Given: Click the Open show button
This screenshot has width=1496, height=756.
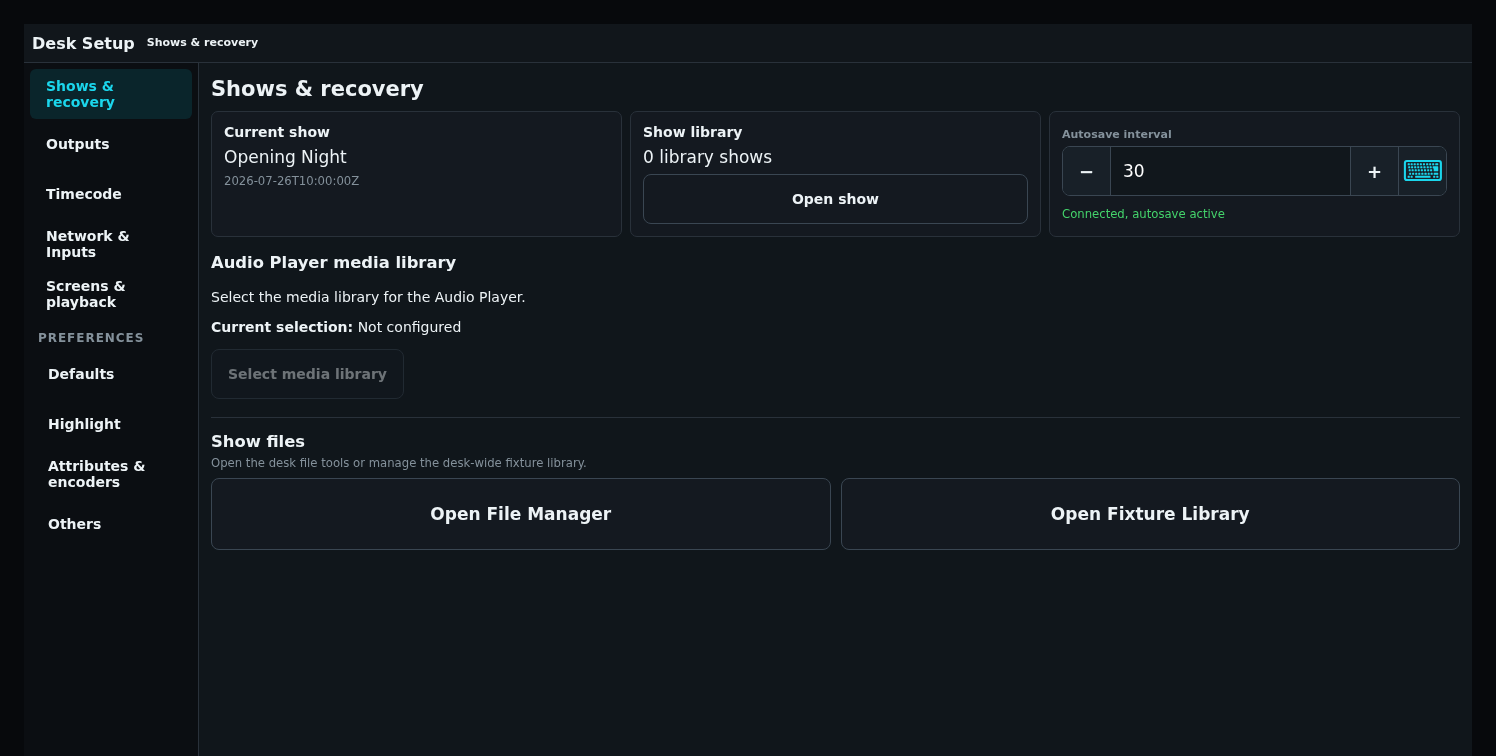Looking at the screenshot, I should pos(835,199).
